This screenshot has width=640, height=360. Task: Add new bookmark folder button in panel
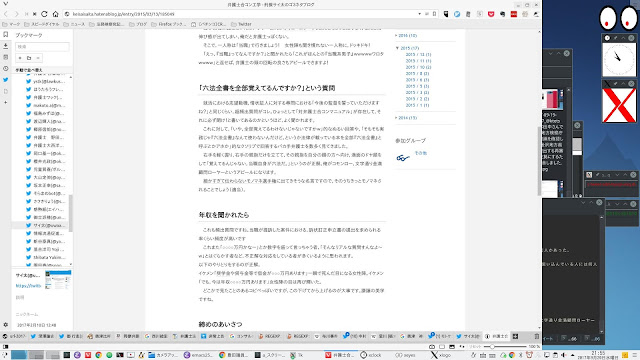(29, 58)
